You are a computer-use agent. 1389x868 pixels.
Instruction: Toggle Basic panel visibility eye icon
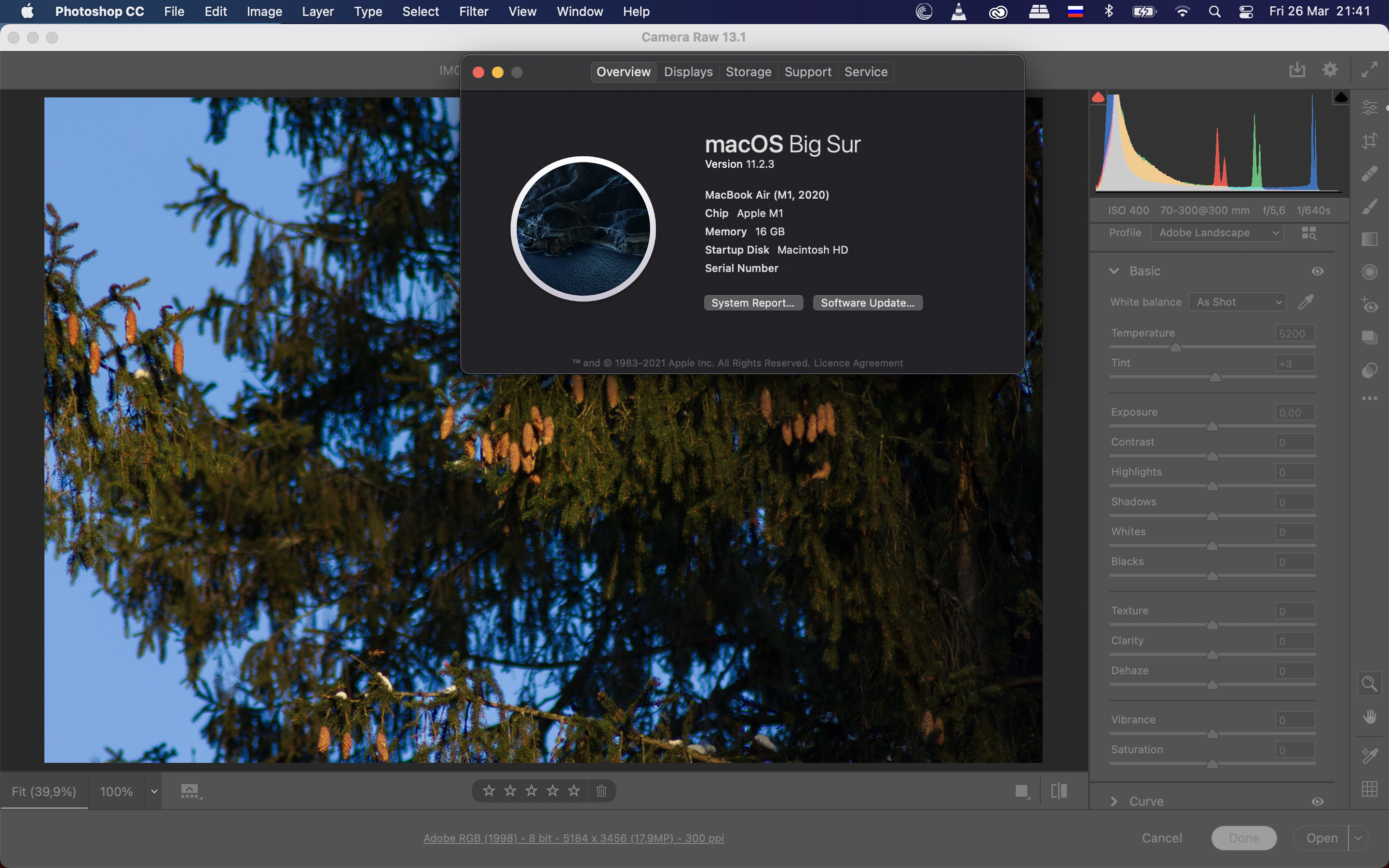(x=1317, y=271)
